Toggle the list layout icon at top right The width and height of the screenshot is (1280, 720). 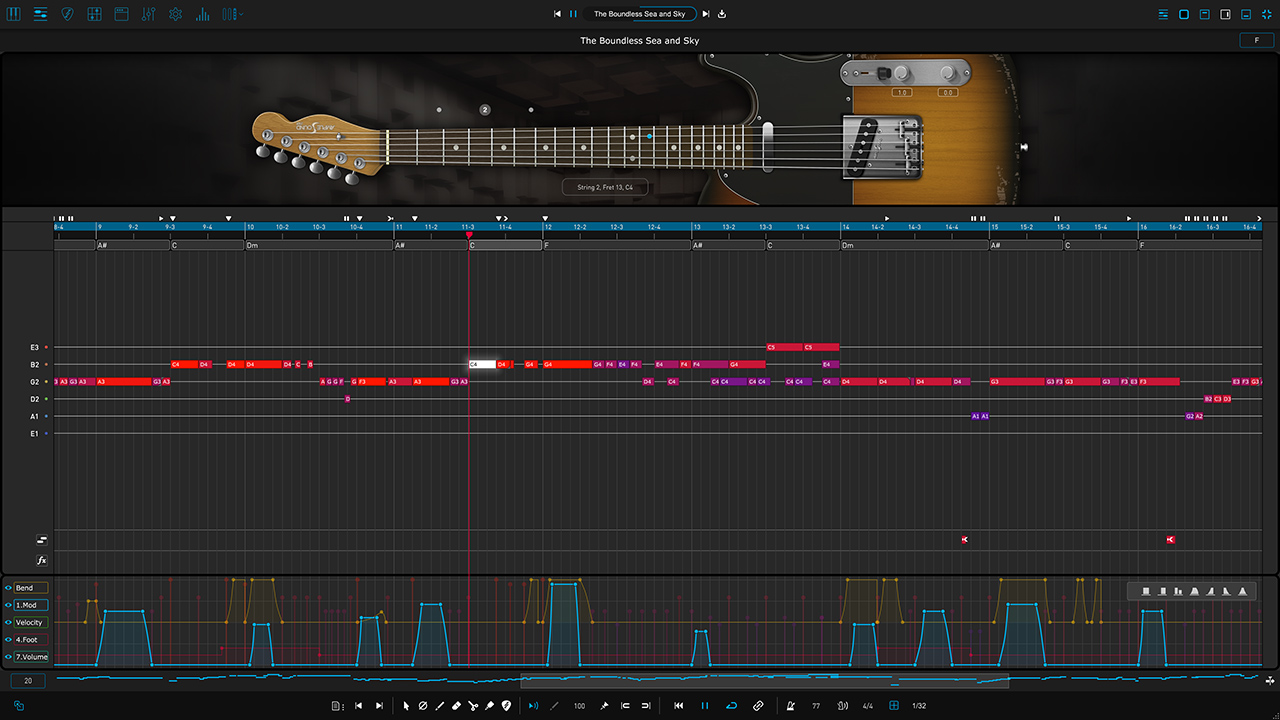[x=1163, y=14]
